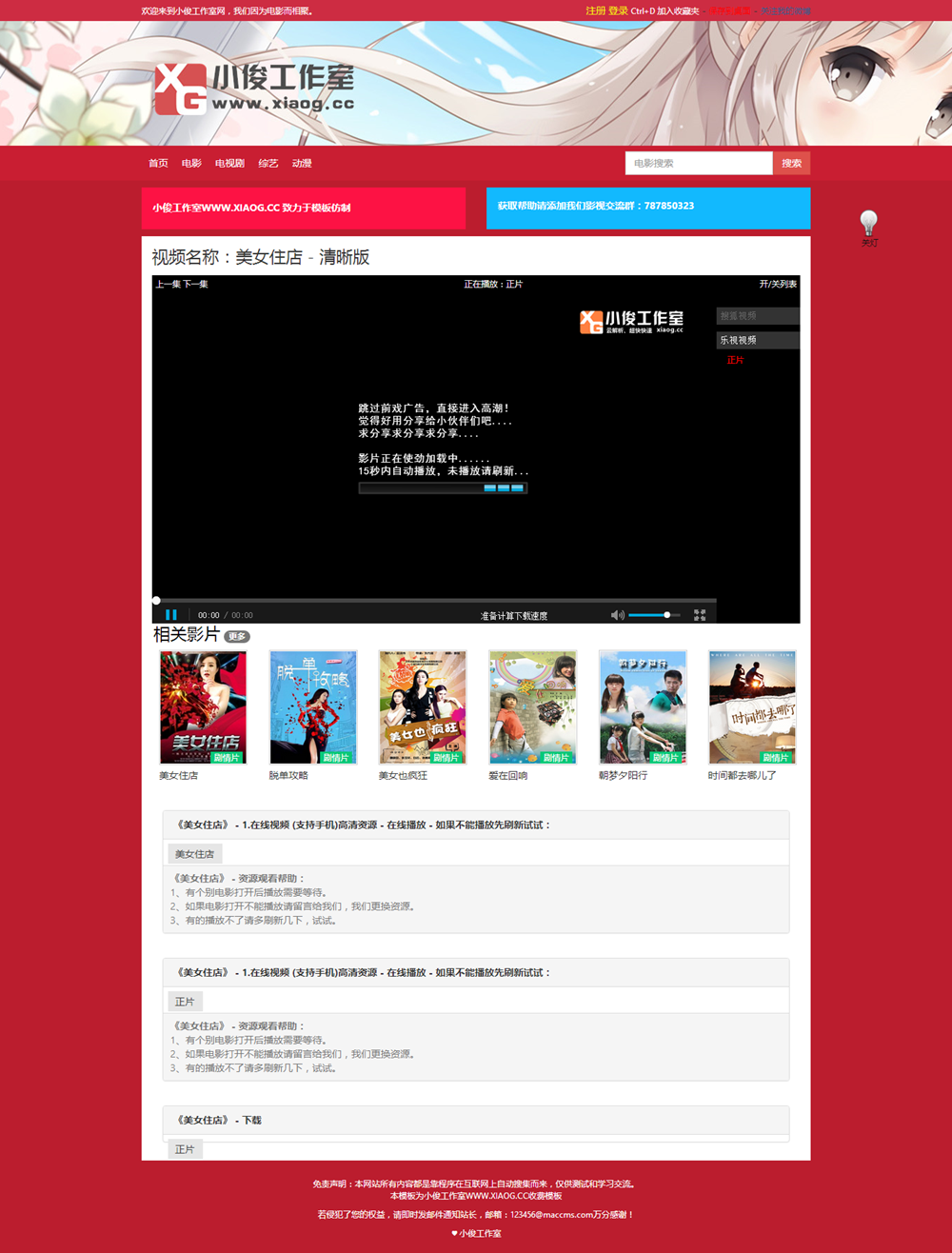Click 关注我的微博 link at top
The width and height of the screenshot is (952, 1253).
[785, 10]
